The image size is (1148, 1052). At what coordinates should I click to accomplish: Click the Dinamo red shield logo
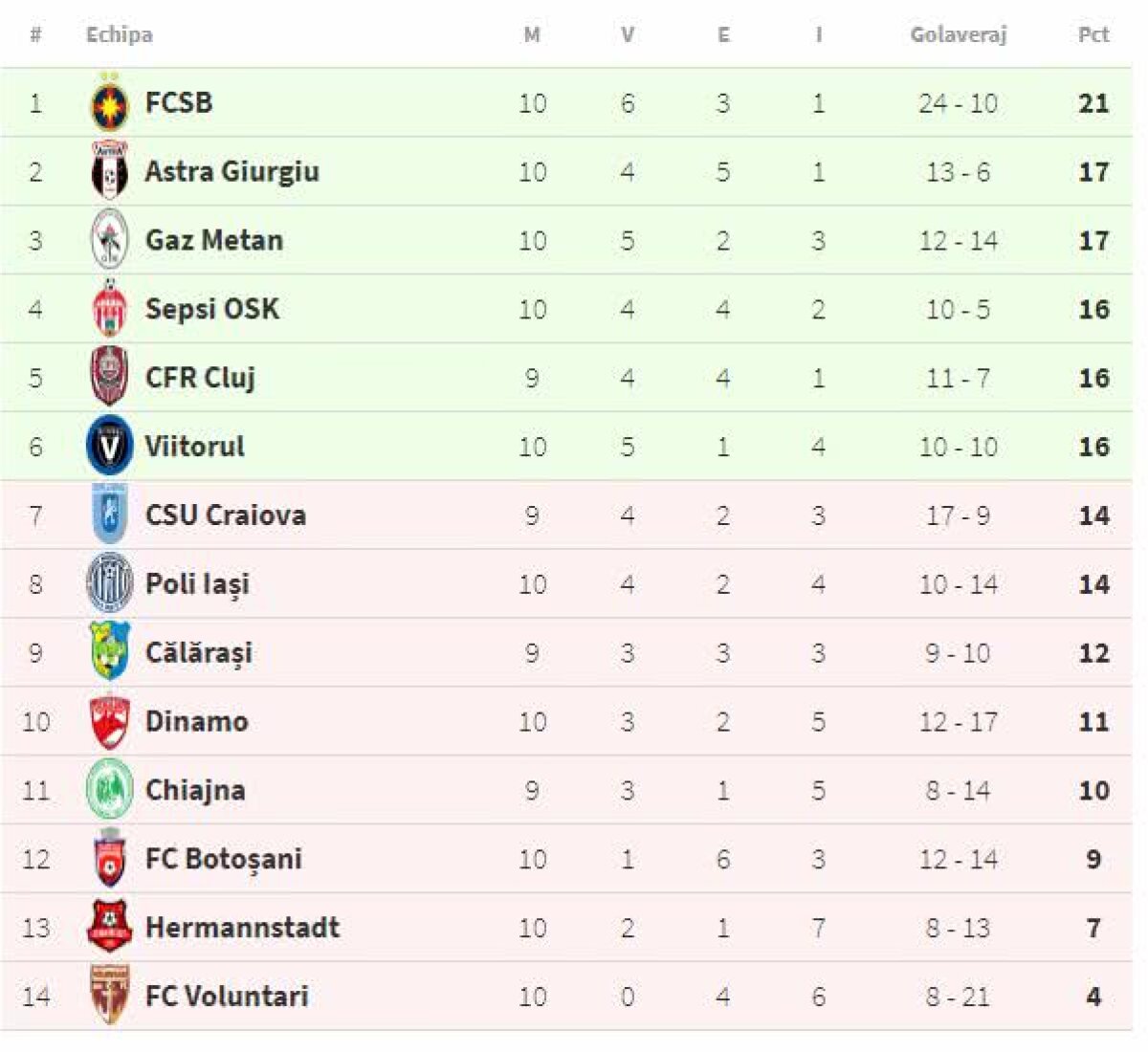click(x=110, y=722)
